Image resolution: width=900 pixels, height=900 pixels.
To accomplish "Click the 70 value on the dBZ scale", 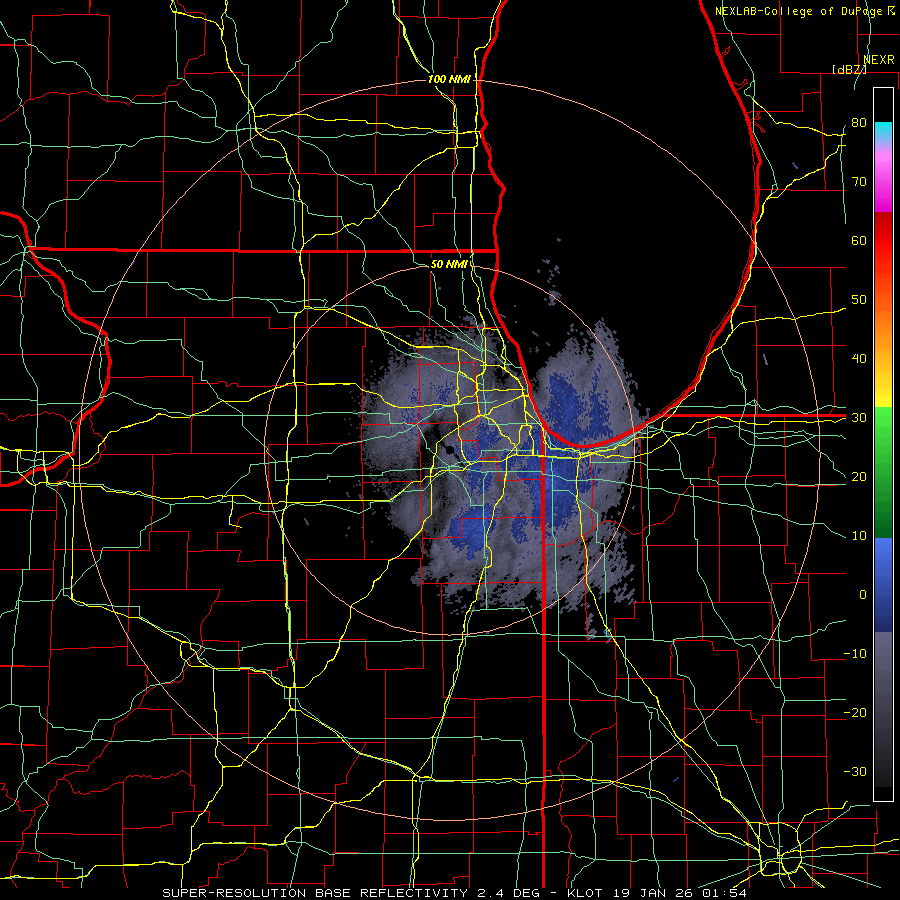I will (x=859, y=182).
